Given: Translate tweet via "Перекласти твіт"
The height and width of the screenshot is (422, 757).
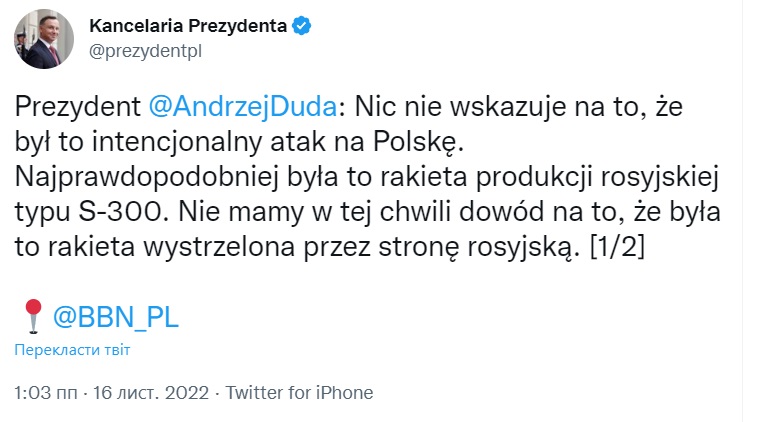Looking at the screenshot, I should click(x=72, y=351).
